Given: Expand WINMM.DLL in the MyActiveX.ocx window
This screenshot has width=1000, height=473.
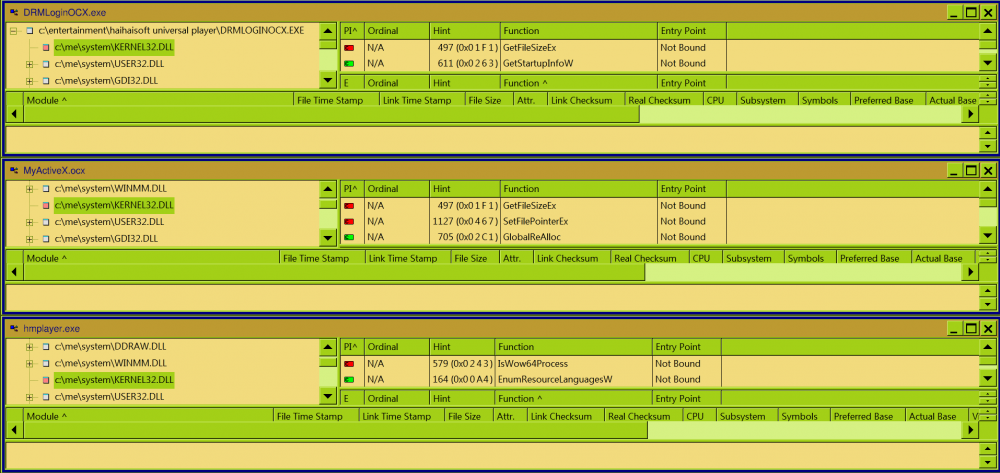Looking at the screenshot, I should click(29, 189).
